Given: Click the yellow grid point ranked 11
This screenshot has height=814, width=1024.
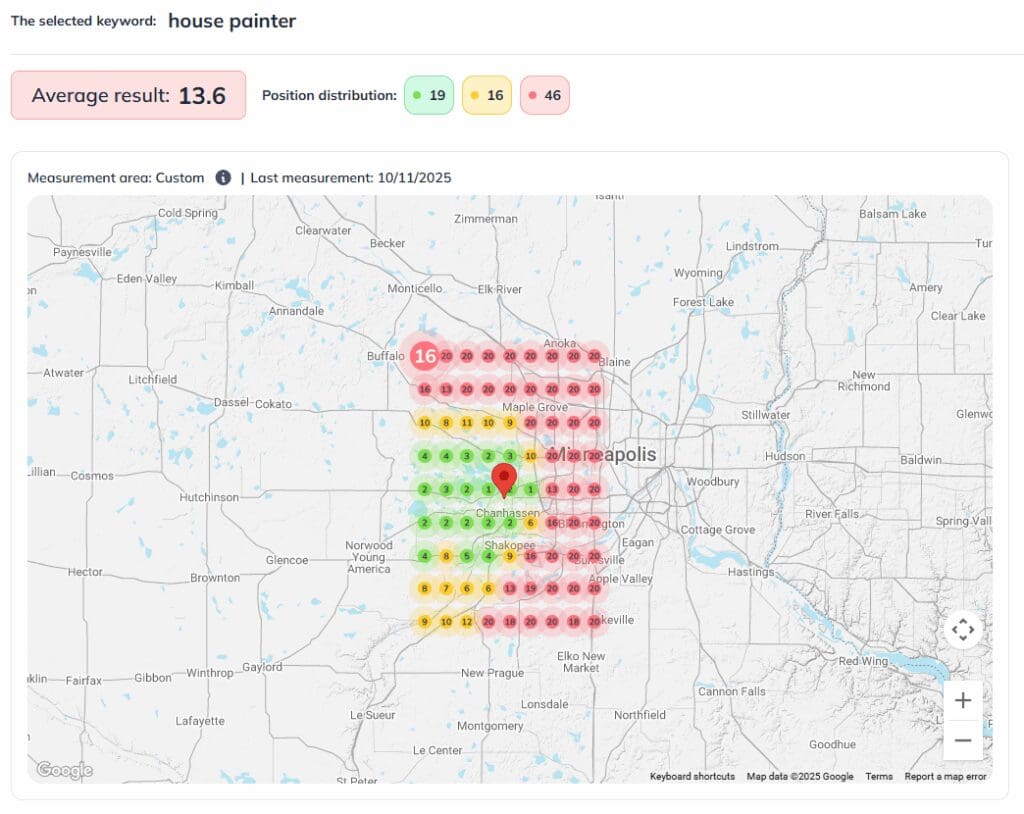Looking at the screenshot, I should tap(467, 423).
